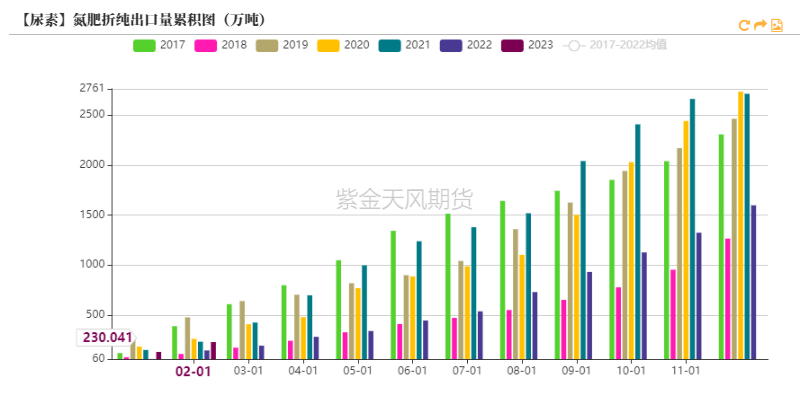Click the 07-01 axis label
This screenshot has height=413, width=809.
(467, 371)
